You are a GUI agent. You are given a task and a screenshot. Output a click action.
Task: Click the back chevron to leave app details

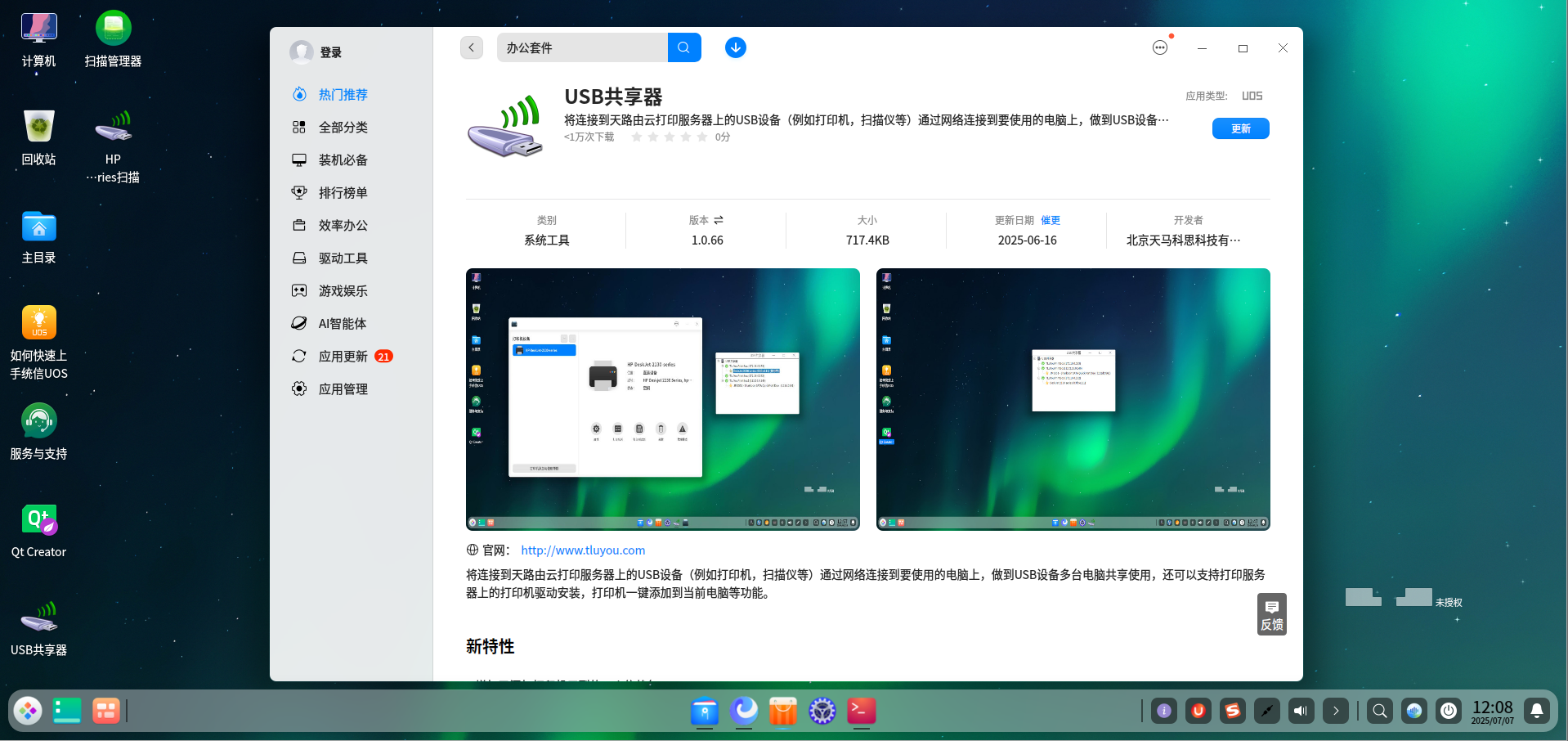coord(471,47)
